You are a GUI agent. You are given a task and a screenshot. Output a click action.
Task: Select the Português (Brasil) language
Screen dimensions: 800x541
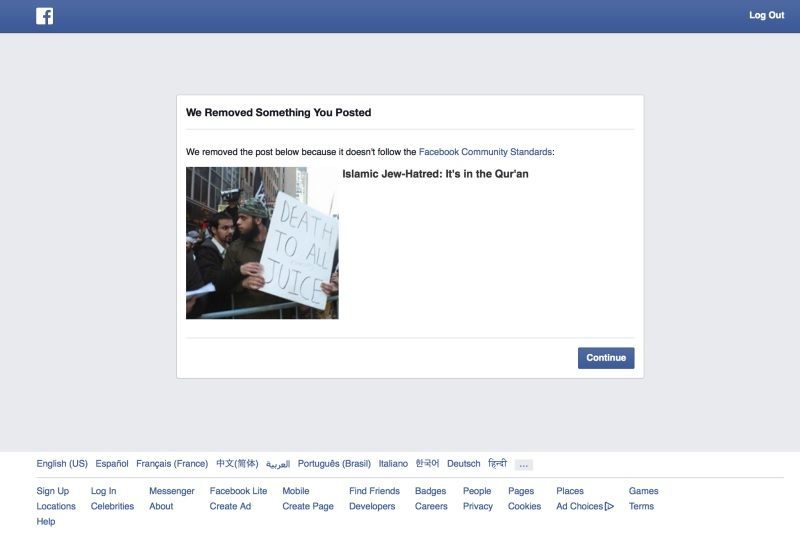(334, 463)
